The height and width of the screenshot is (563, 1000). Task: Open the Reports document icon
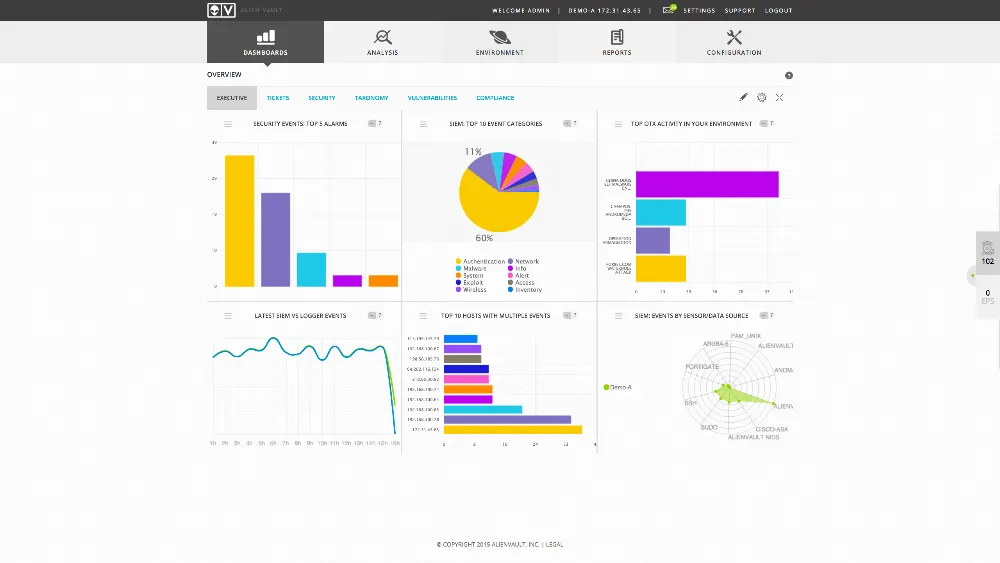617,37
